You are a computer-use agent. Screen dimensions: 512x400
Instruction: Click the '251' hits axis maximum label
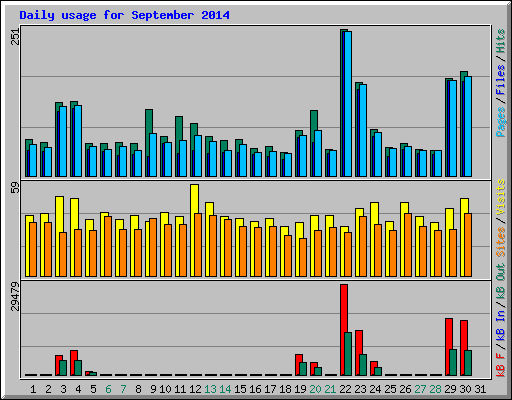15,37
